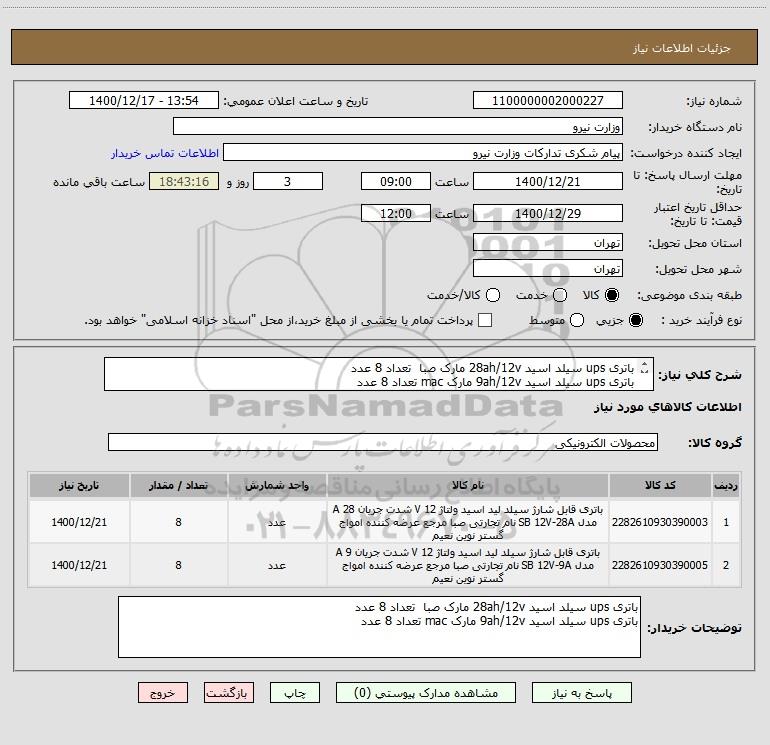Click the توضیحات خریدار text area
This screenshot has height=745, width=770.
tap(379, 627)
